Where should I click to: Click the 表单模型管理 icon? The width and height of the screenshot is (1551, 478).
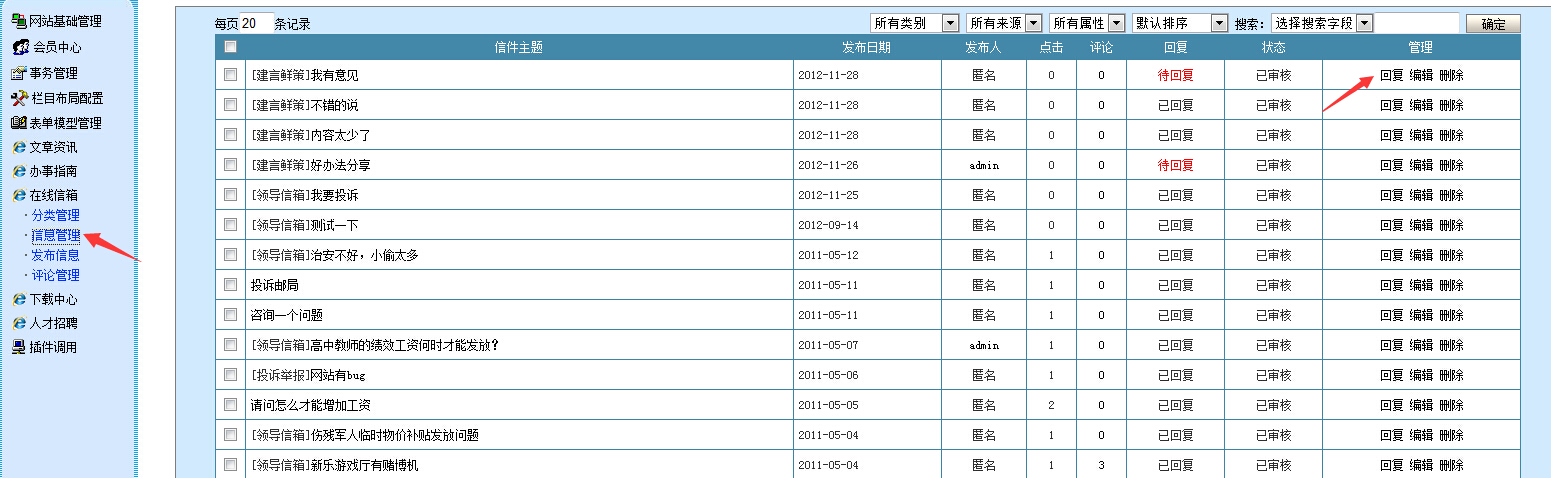click(x=18, y=123)
